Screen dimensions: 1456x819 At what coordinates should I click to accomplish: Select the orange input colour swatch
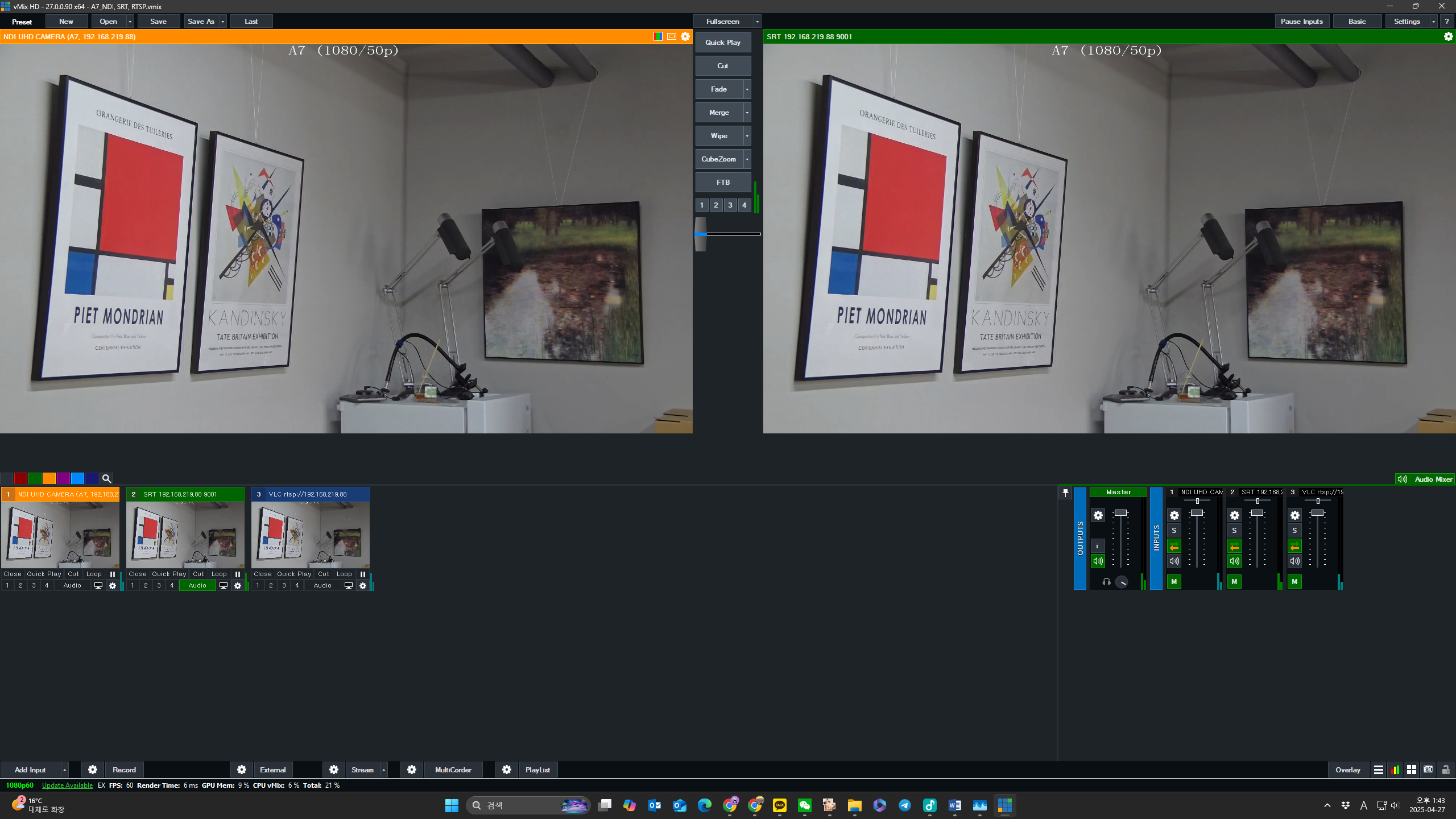point(49,478)
